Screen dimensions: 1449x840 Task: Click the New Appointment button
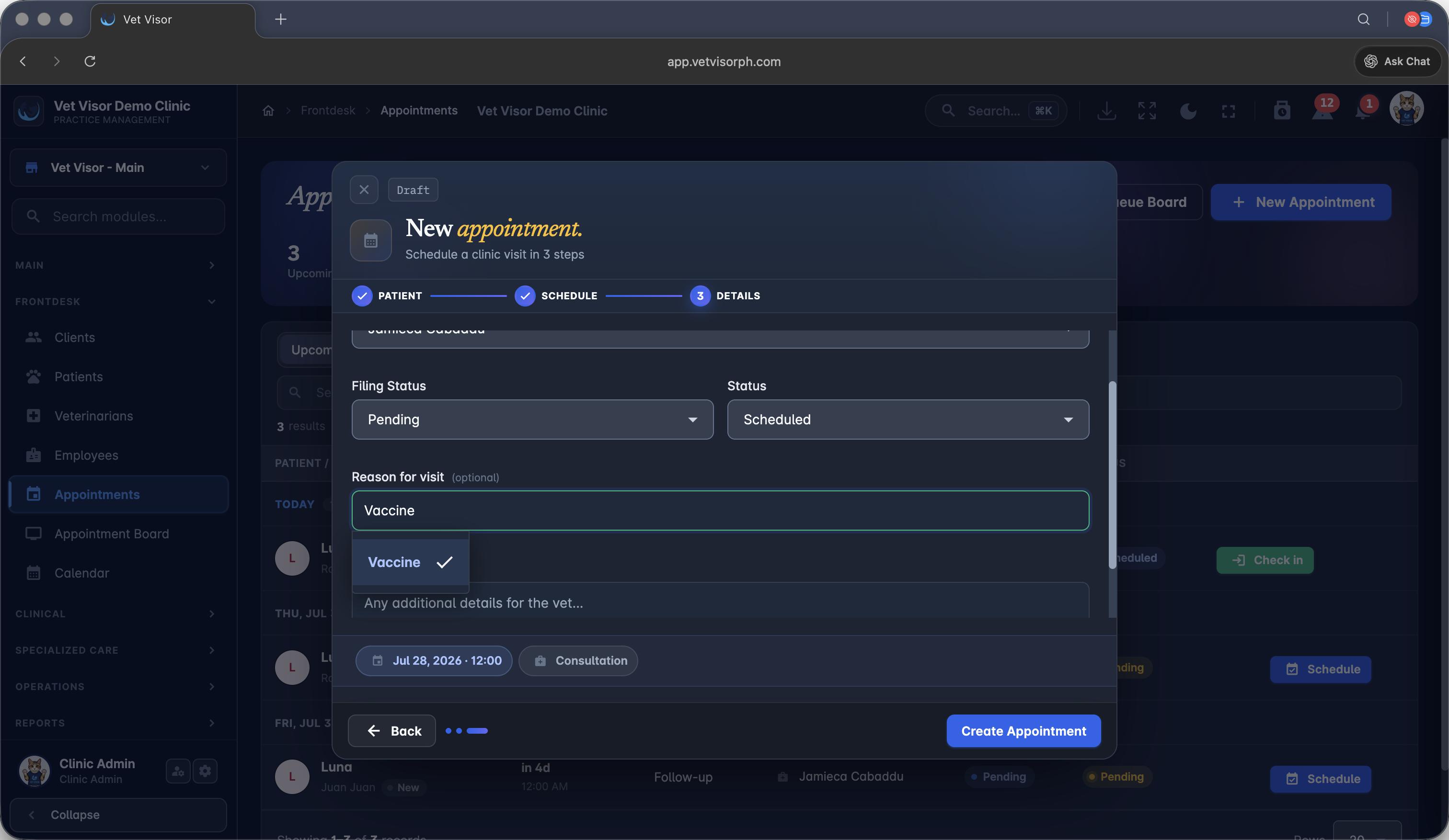(1301, 202)
